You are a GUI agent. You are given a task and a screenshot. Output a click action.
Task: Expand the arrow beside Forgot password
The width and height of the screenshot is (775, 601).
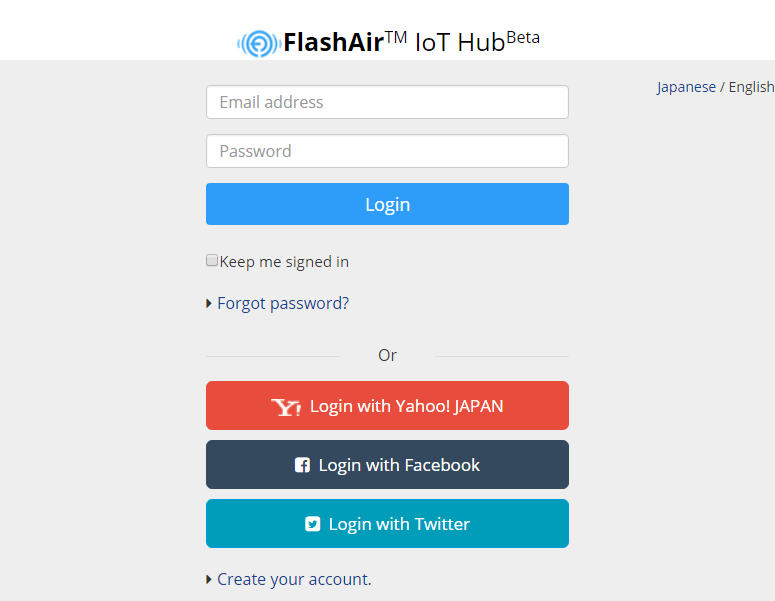[x=209, y=304]
